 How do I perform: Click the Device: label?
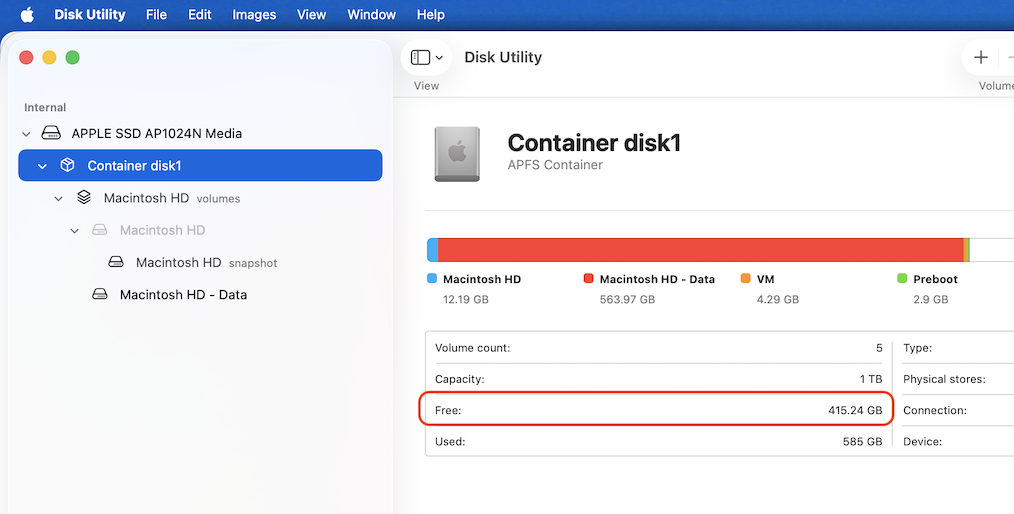[922, 442]
